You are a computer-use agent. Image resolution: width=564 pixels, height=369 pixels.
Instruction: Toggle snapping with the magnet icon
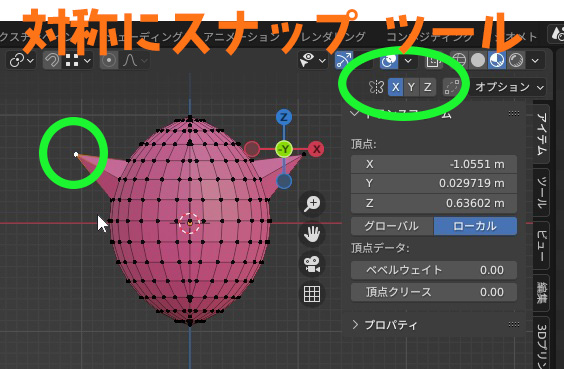tap(52, 60)
